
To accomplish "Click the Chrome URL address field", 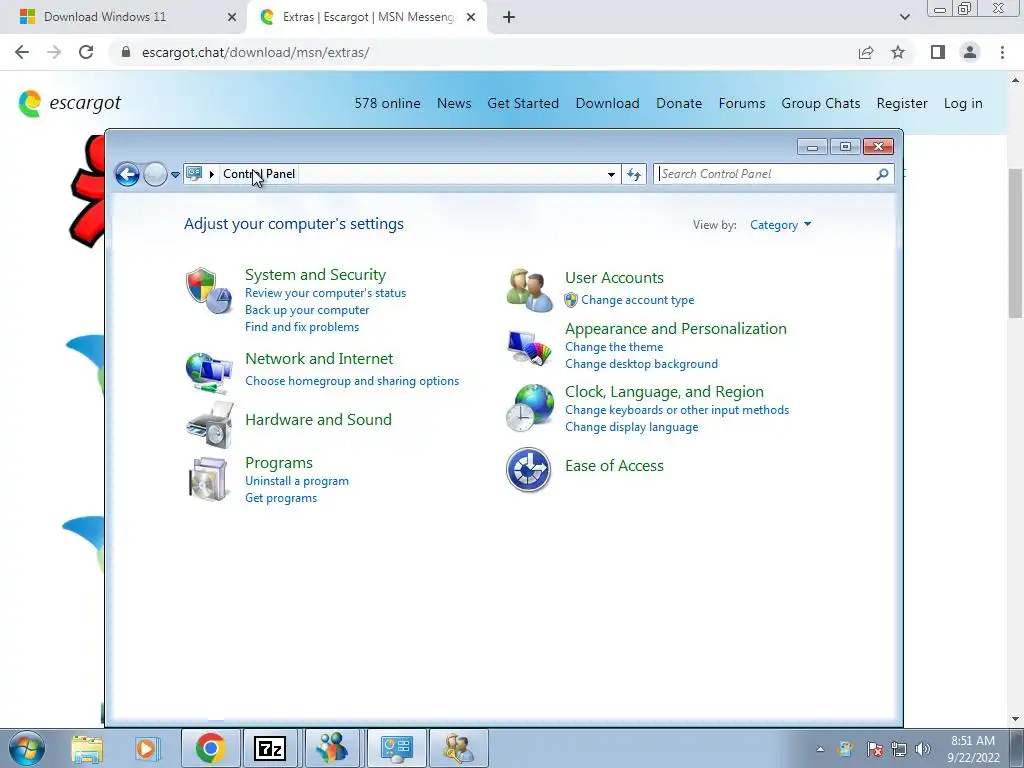I will 483,52.
